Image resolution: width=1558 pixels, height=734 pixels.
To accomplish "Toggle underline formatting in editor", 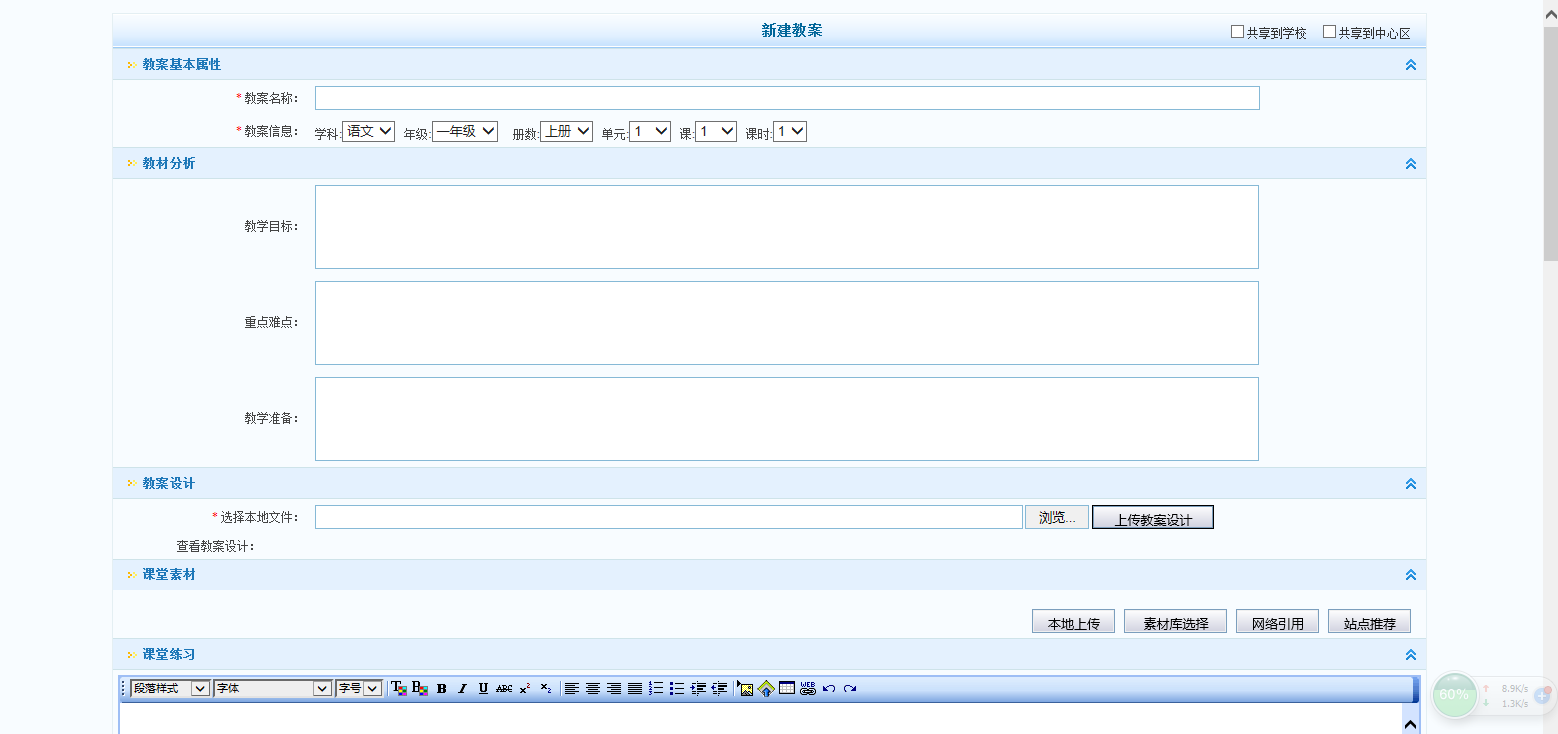I will [483, 688].
